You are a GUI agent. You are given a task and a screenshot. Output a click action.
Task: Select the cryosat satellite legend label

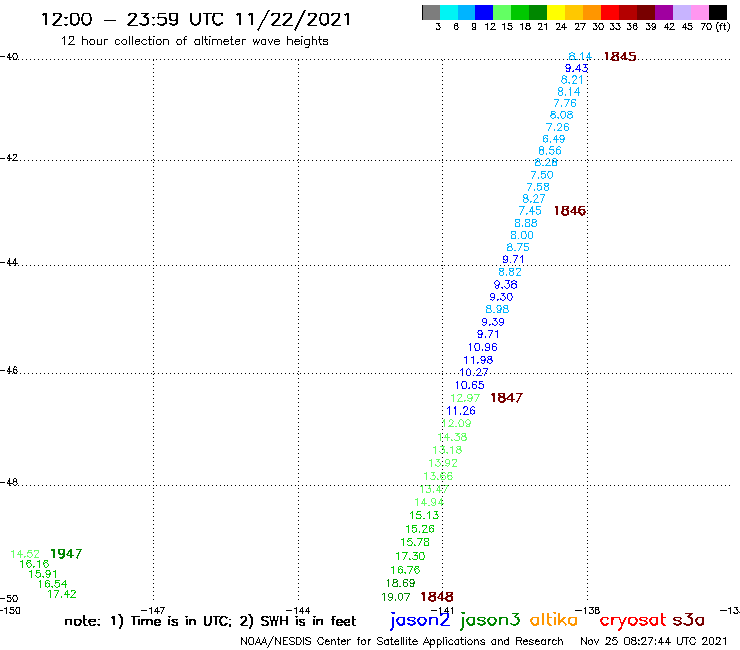(x=633, y=620)
